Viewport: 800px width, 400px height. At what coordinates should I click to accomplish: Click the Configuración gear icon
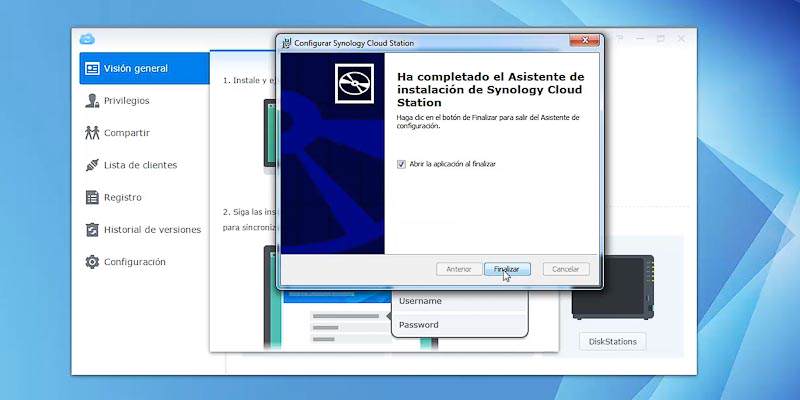pos(92,262)
